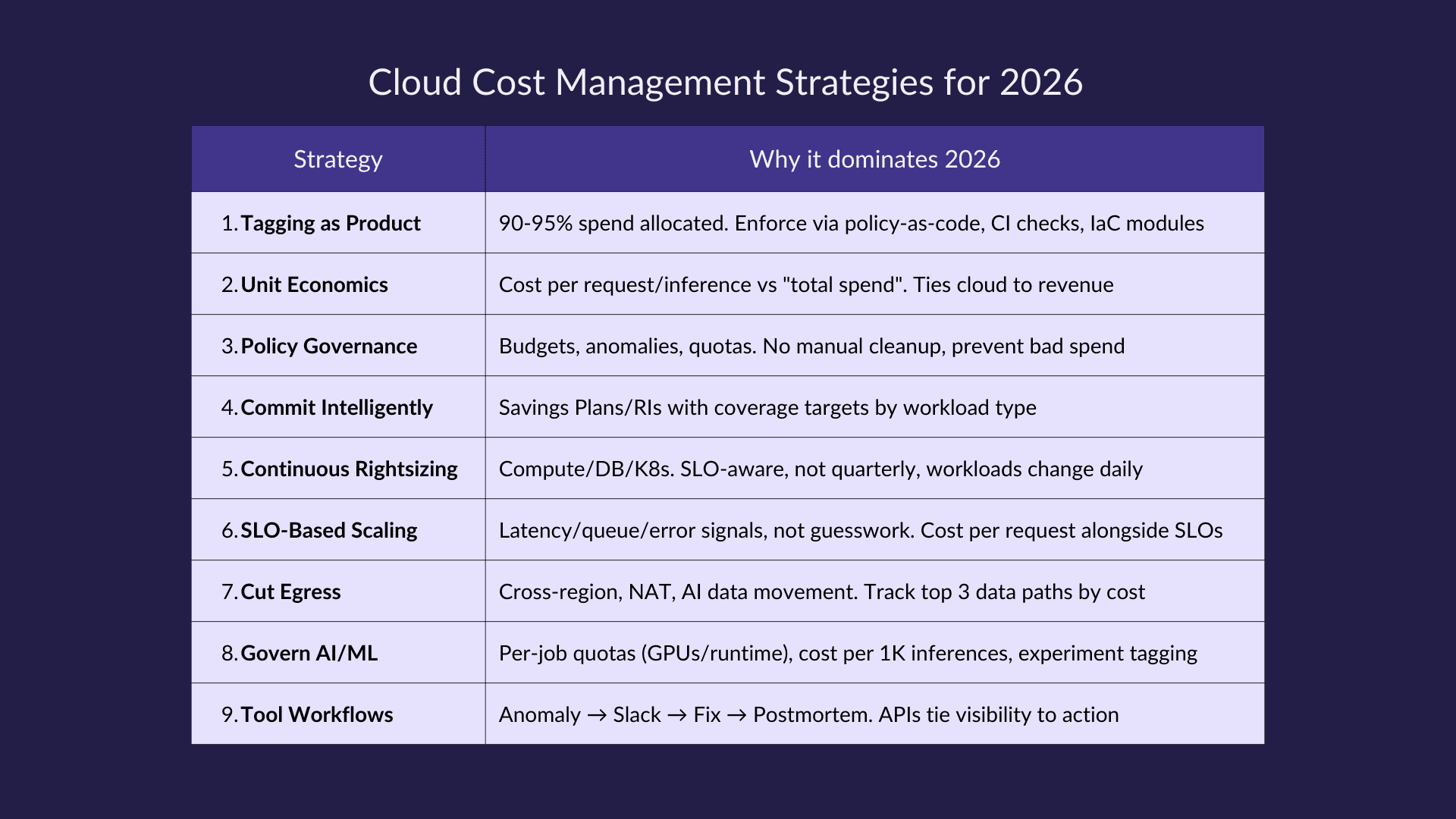Click the 'Savings Plans/RIs' description text
The width and height of the screenshot is (1456, 819).
point(767,407)
